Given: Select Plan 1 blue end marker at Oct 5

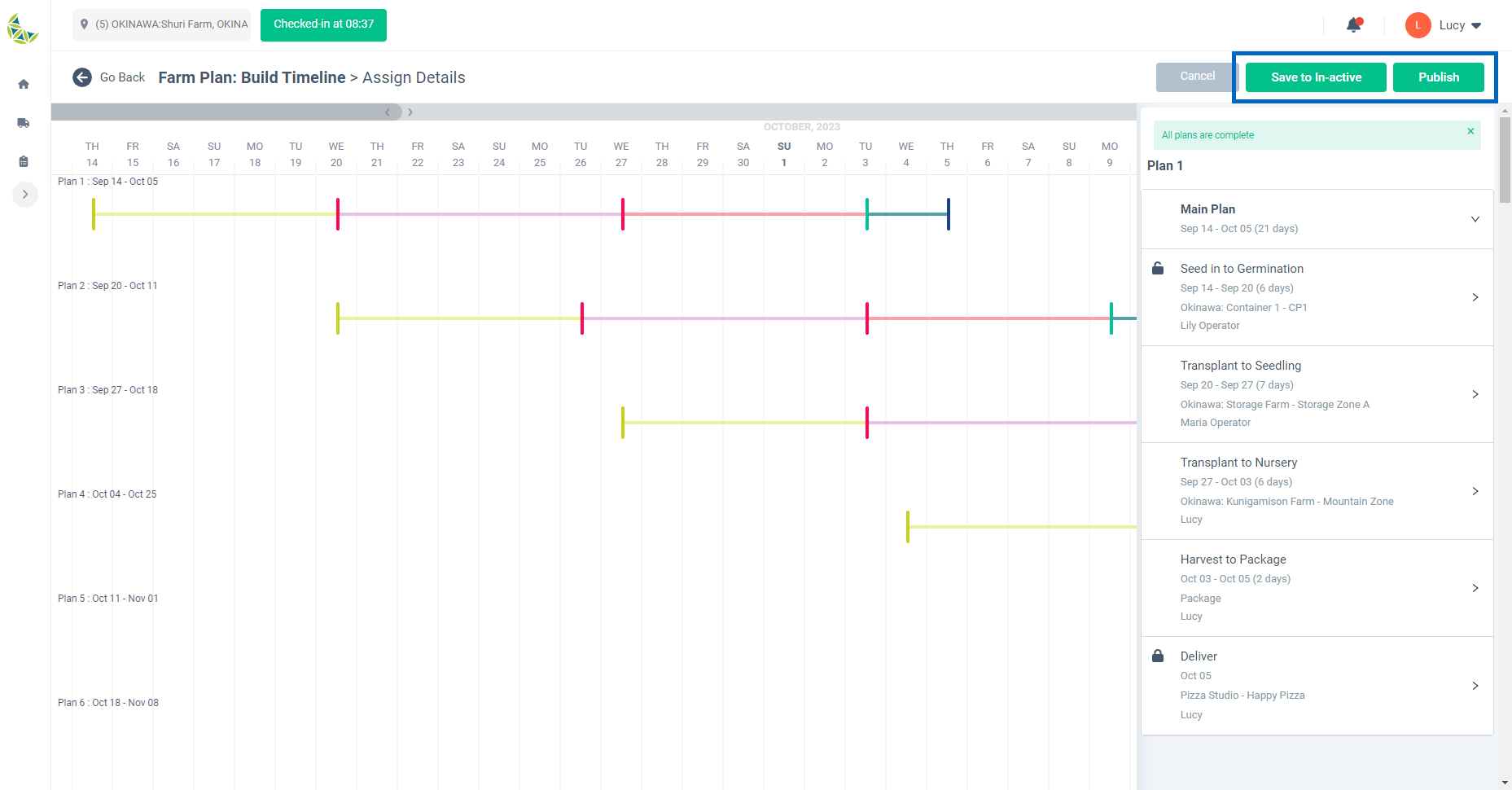Looking at the screenshot, I should coord(949,214).
